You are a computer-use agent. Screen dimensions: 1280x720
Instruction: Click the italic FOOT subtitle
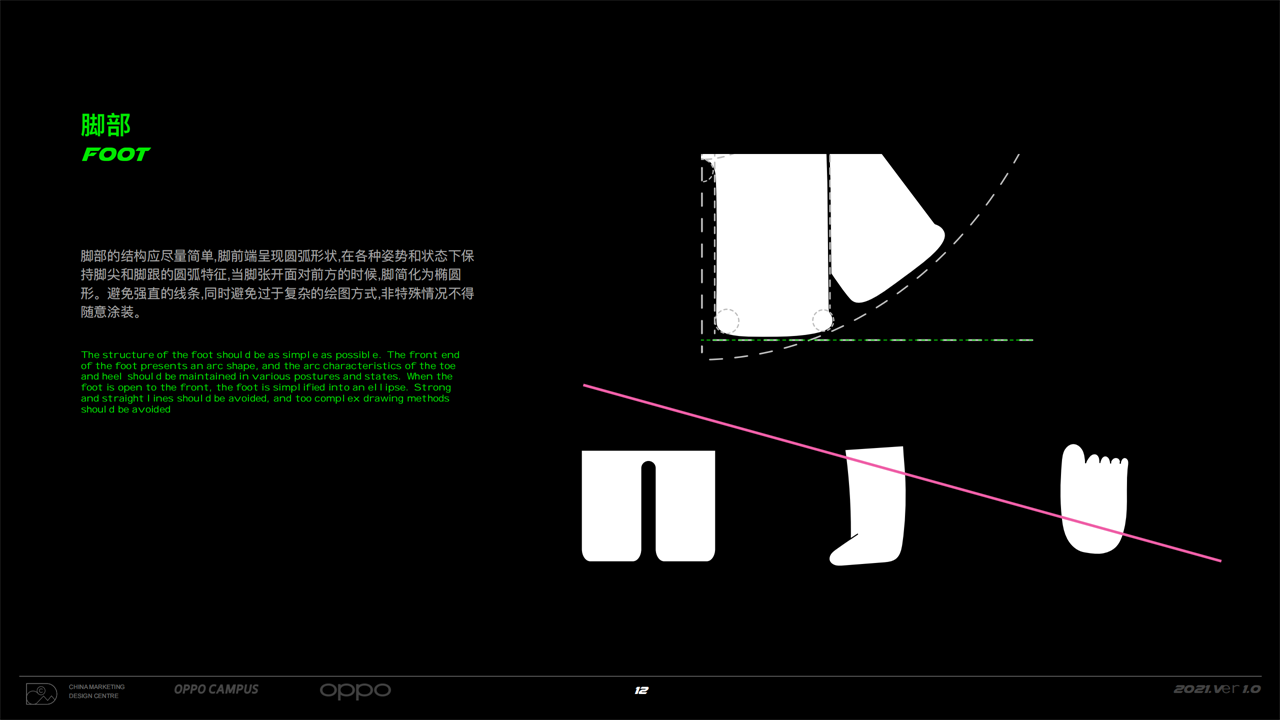point(116,154)
